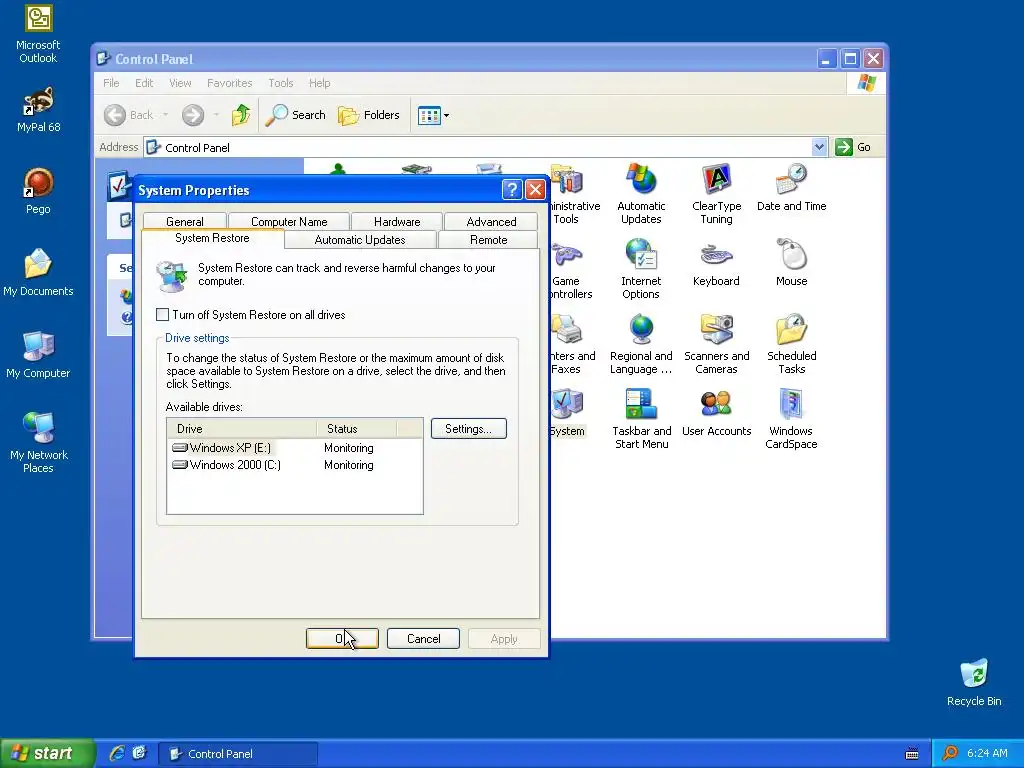This screenshot has width=1024, height=768.
Task: Select Windows XP (E:) drive row
Action: point(295,448)
